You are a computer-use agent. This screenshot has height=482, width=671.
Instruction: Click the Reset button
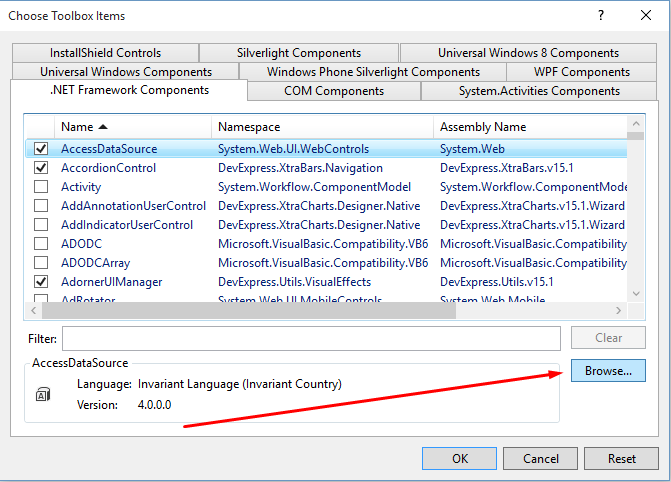tap(621, 459)
